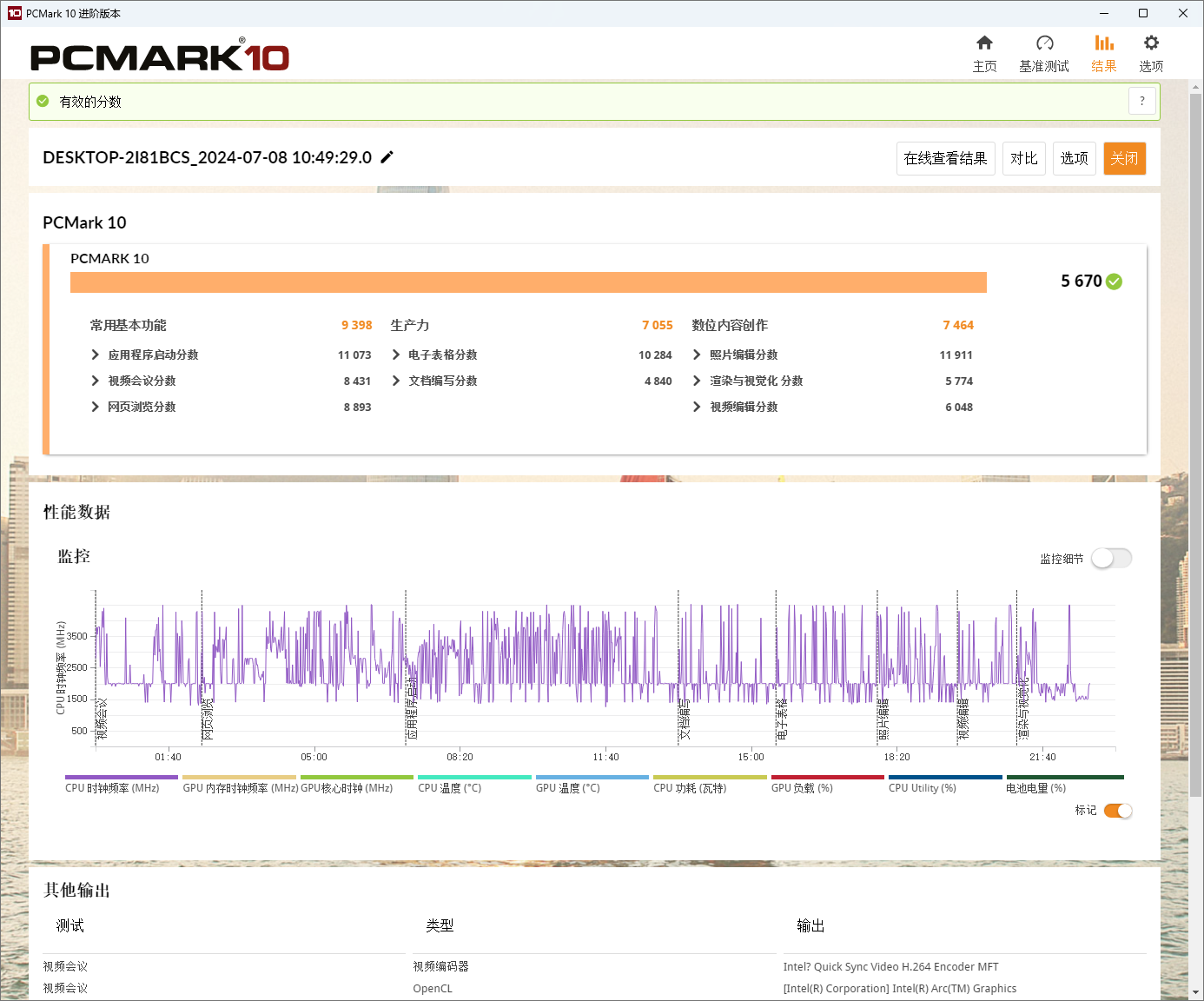1204x1001 pixels.
Task: Click the PCMark 10 app icon in title bar
Action: click(x=14, y=13)
